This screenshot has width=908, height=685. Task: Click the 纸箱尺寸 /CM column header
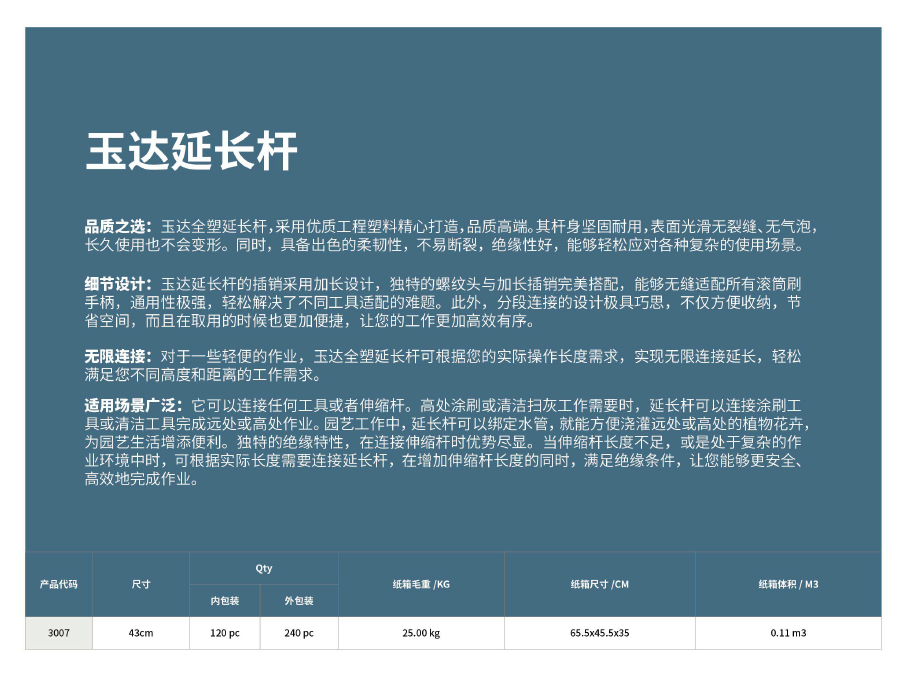[600, 584]
